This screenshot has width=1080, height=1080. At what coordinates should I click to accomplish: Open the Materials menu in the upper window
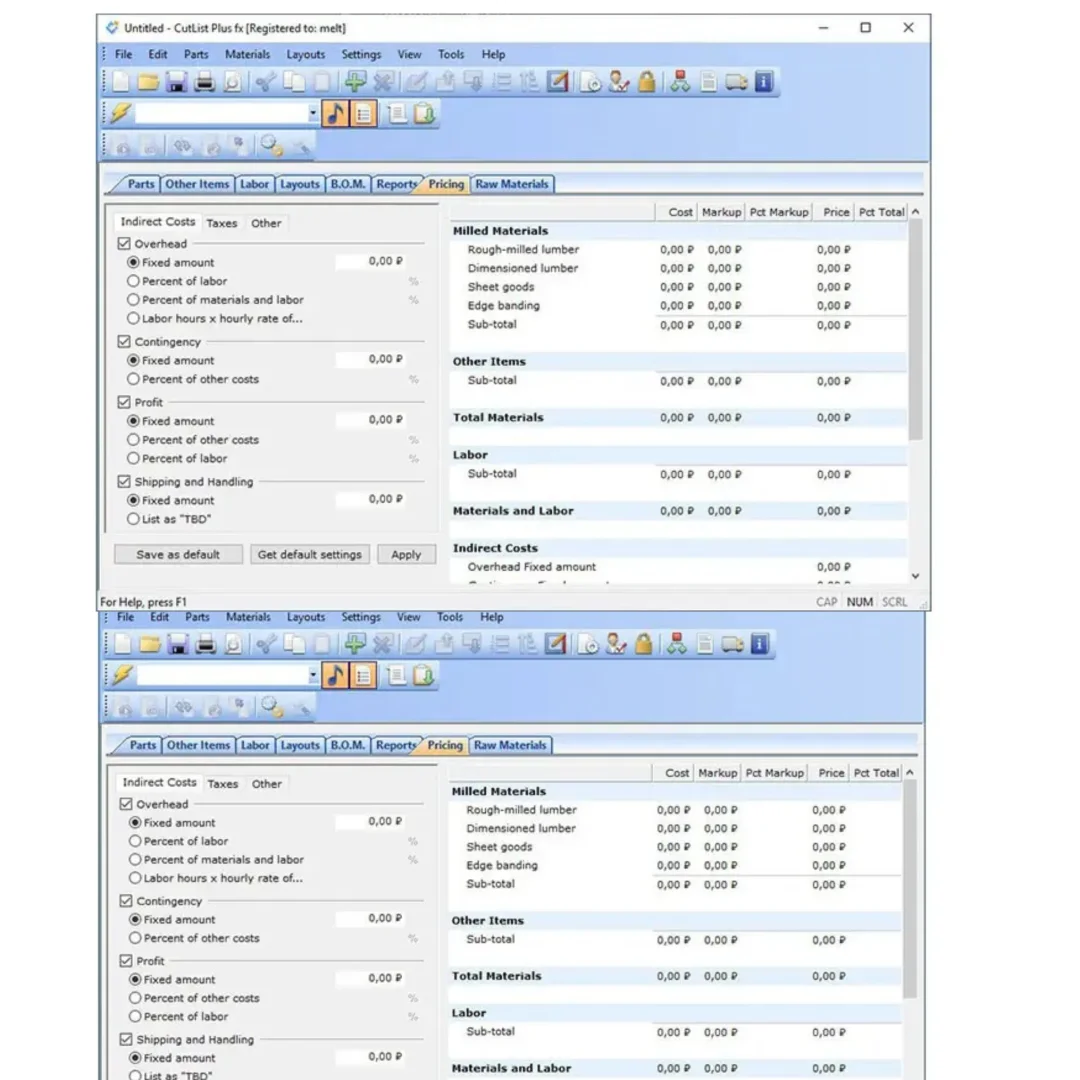[x=247, y=55]
